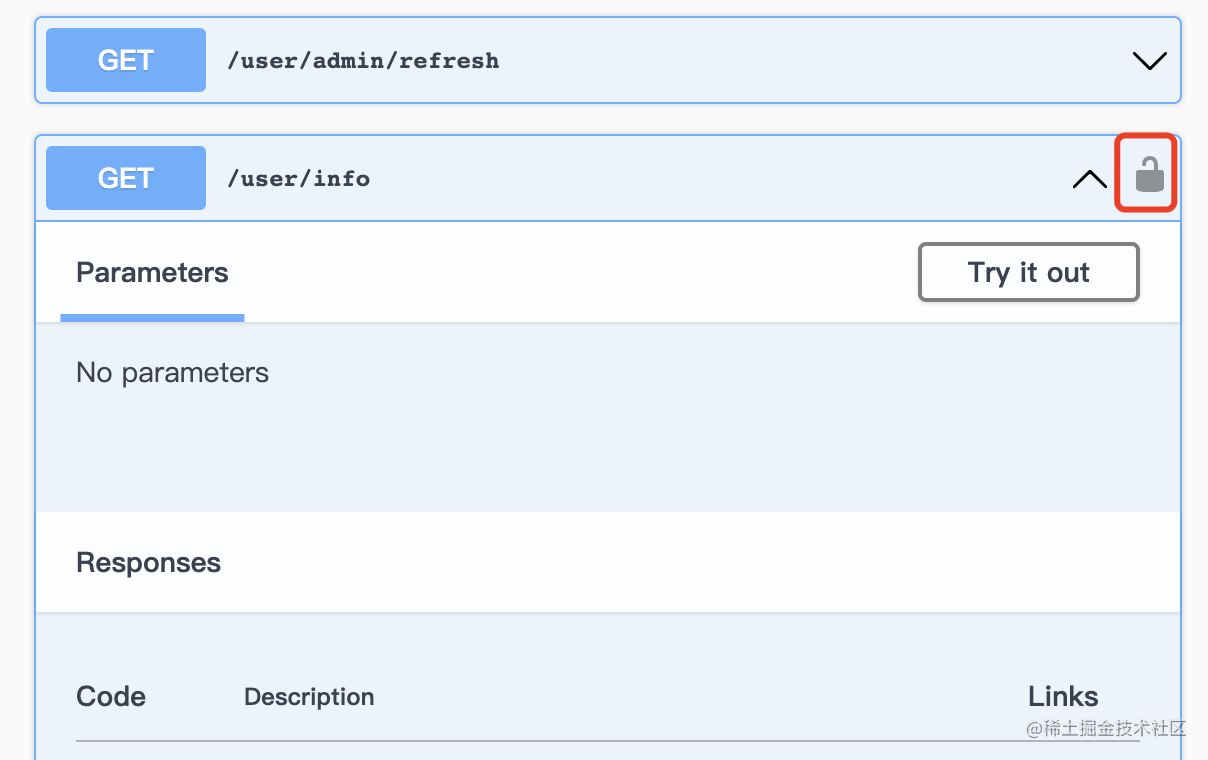Click the GET badge for /user/admin/refresh
This screenshot has width=1208, height=760.
pos(126,60)
